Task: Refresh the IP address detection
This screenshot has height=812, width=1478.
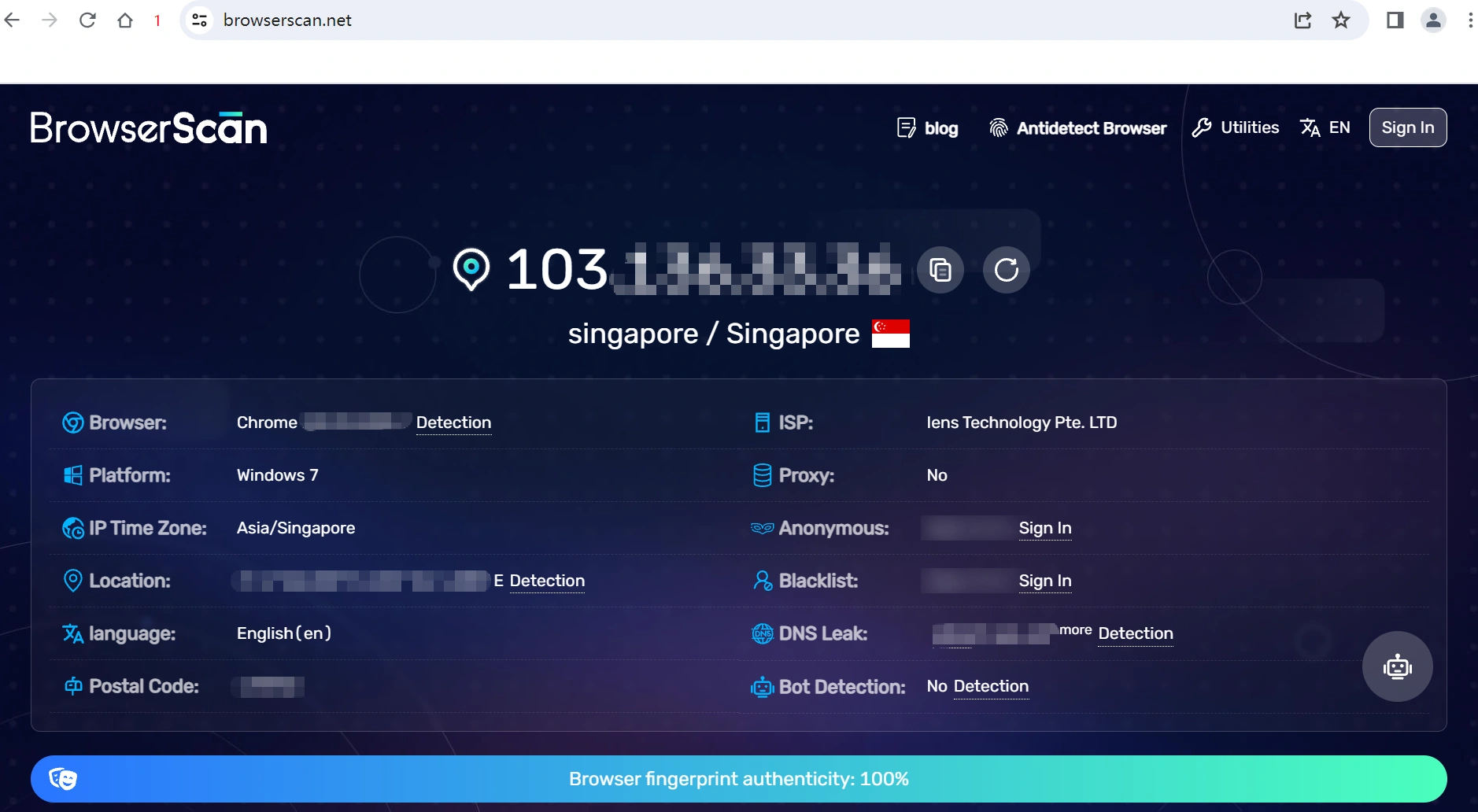Action: click(x=1007, y=270)
